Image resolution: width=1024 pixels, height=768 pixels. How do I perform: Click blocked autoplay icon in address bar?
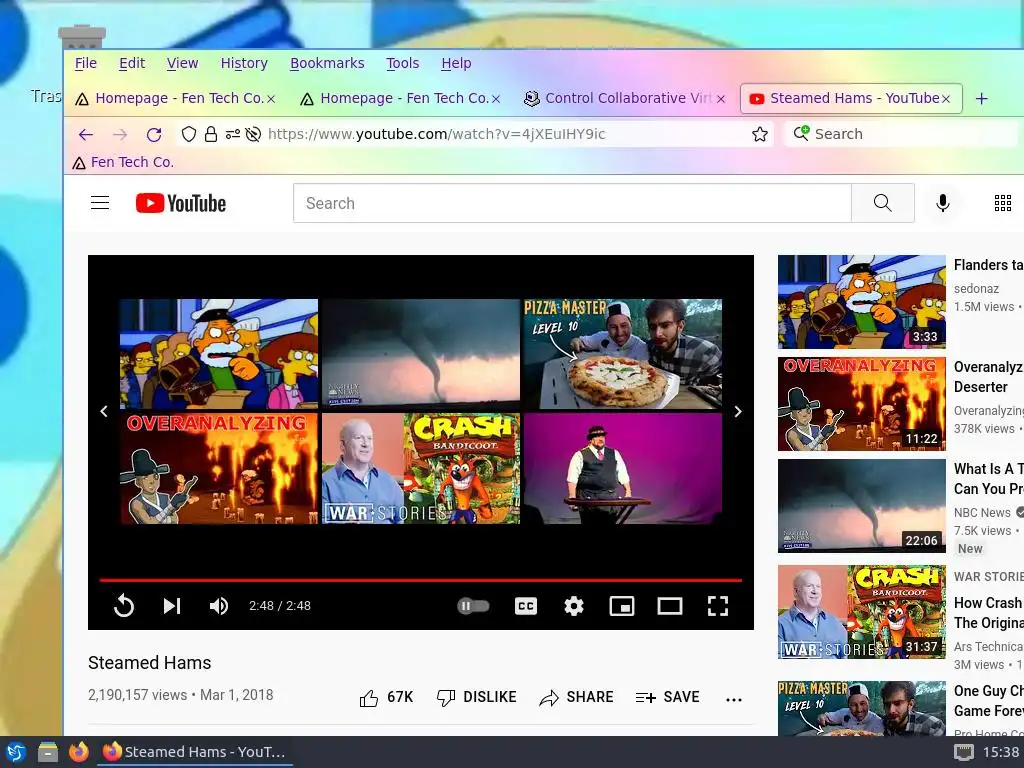253,135
